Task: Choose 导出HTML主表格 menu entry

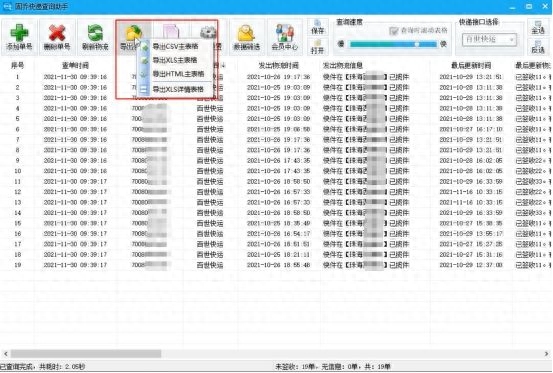Action: 178,74
